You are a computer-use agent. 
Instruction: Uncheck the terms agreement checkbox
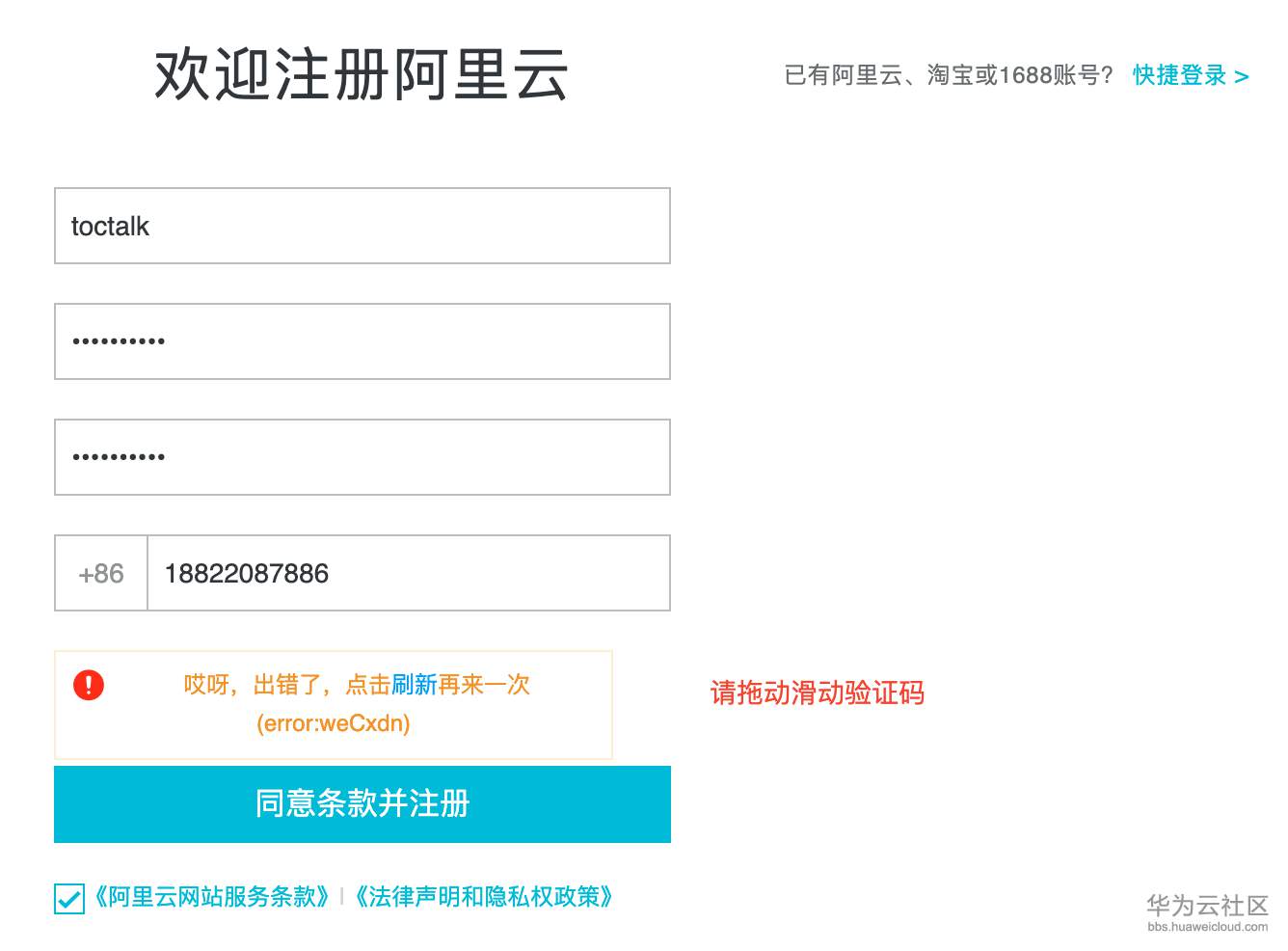(67, 897)
